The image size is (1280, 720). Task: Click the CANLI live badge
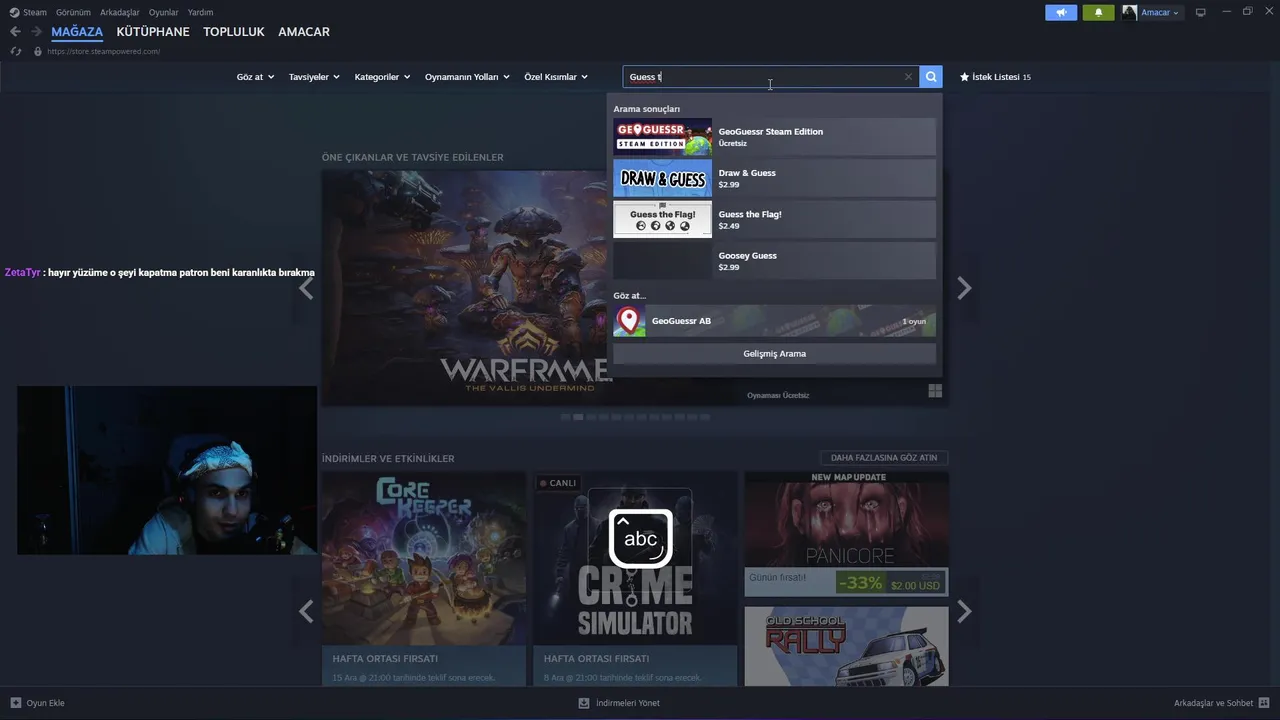pyautogui.click(x=558, y=483)
